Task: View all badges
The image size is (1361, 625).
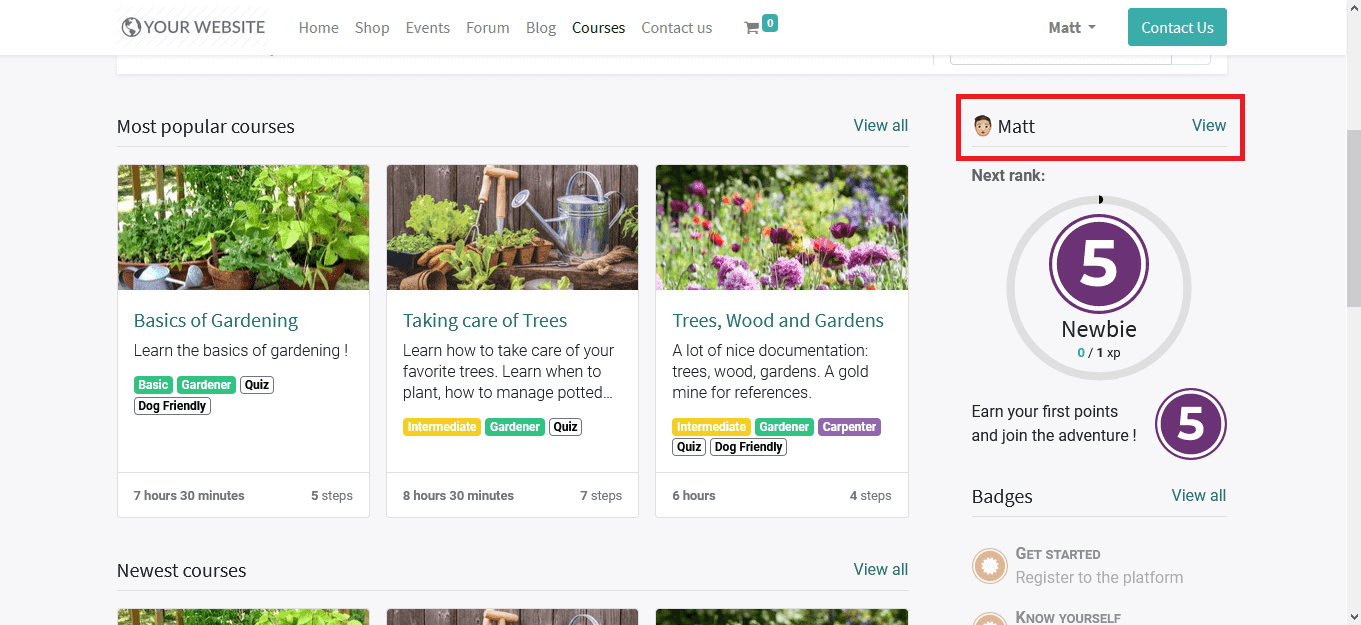Action: tap(1198, 495)
